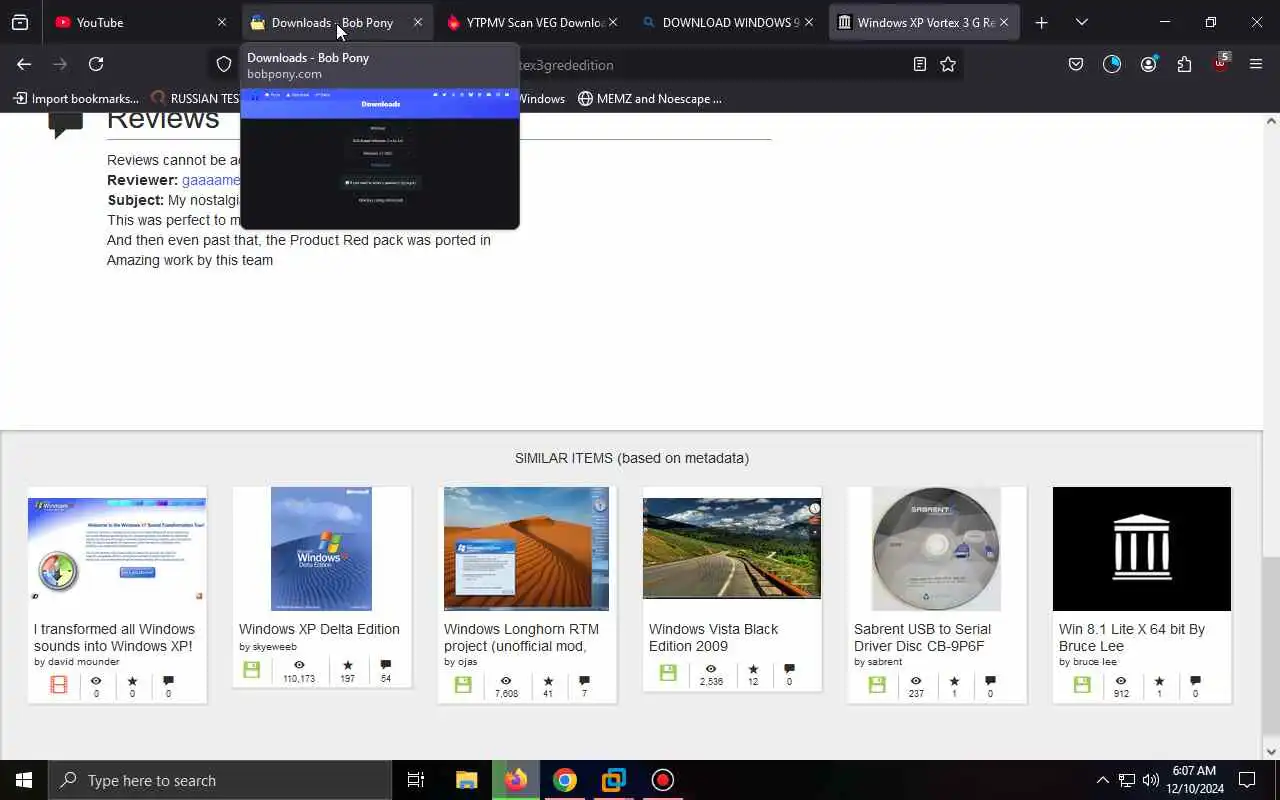Open the Firefox hamburger menu
Screen dimensions: 1280x800
(1256, 64)
